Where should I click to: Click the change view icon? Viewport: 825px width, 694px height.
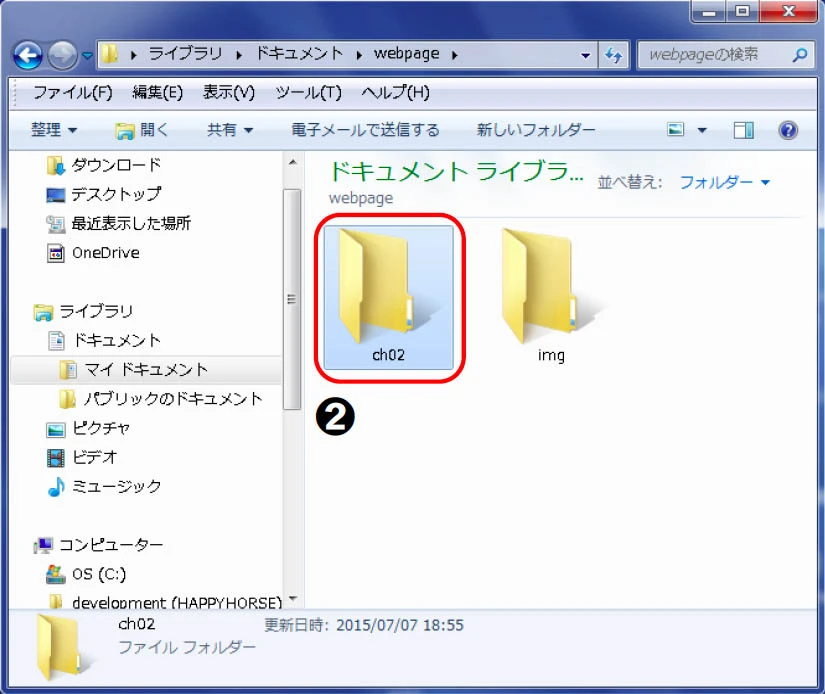pos(676,129)
